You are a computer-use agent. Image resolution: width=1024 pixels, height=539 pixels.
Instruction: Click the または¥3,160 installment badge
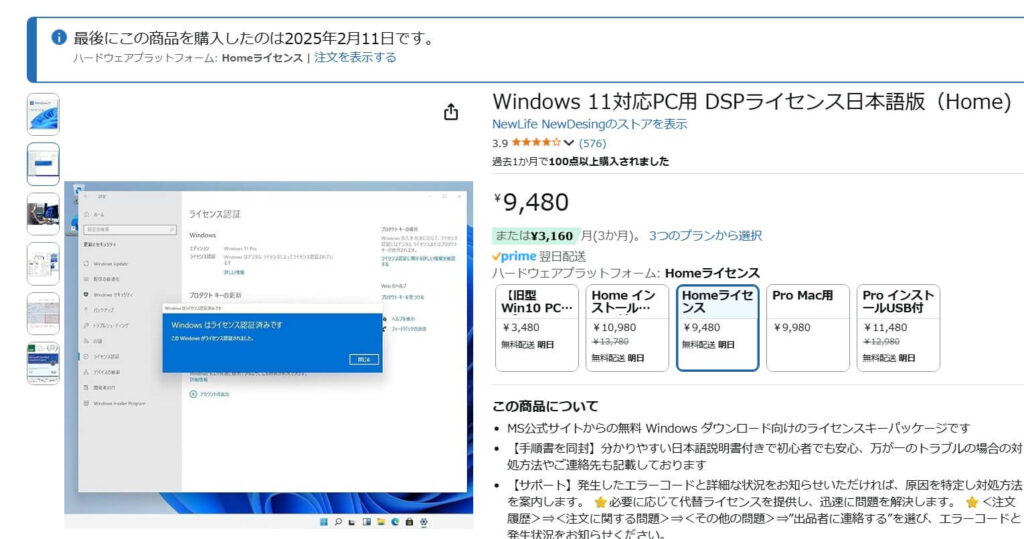click(x=534, y=235)
